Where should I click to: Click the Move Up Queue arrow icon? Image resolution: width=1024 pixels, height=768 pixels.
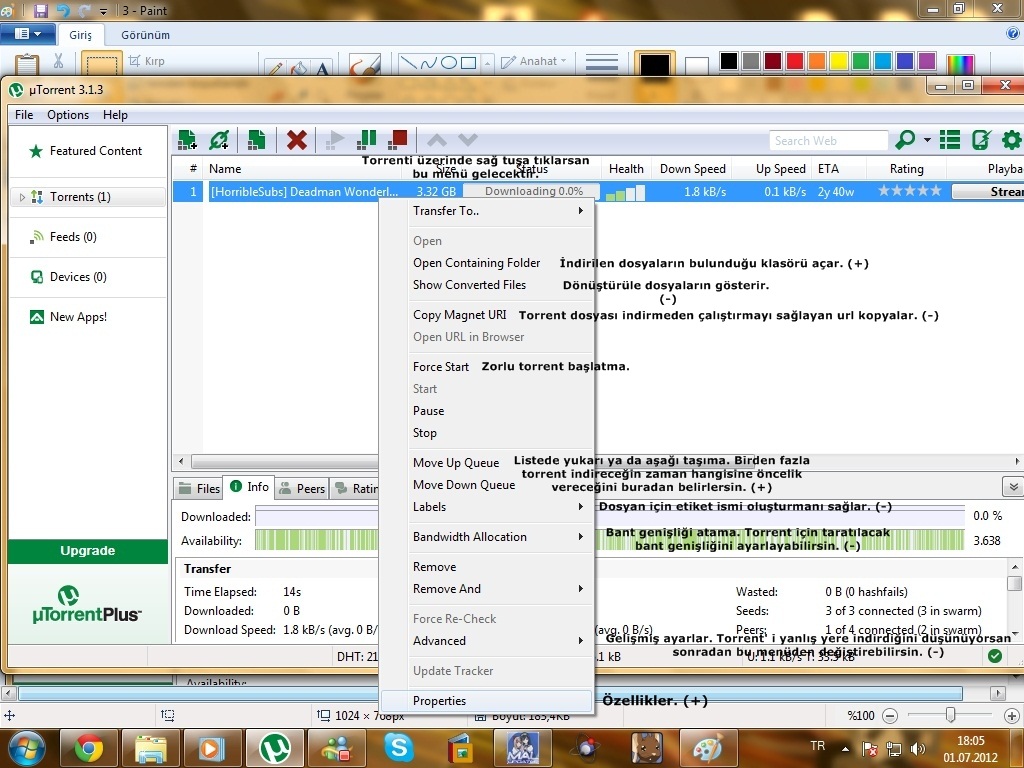point(437,140)
